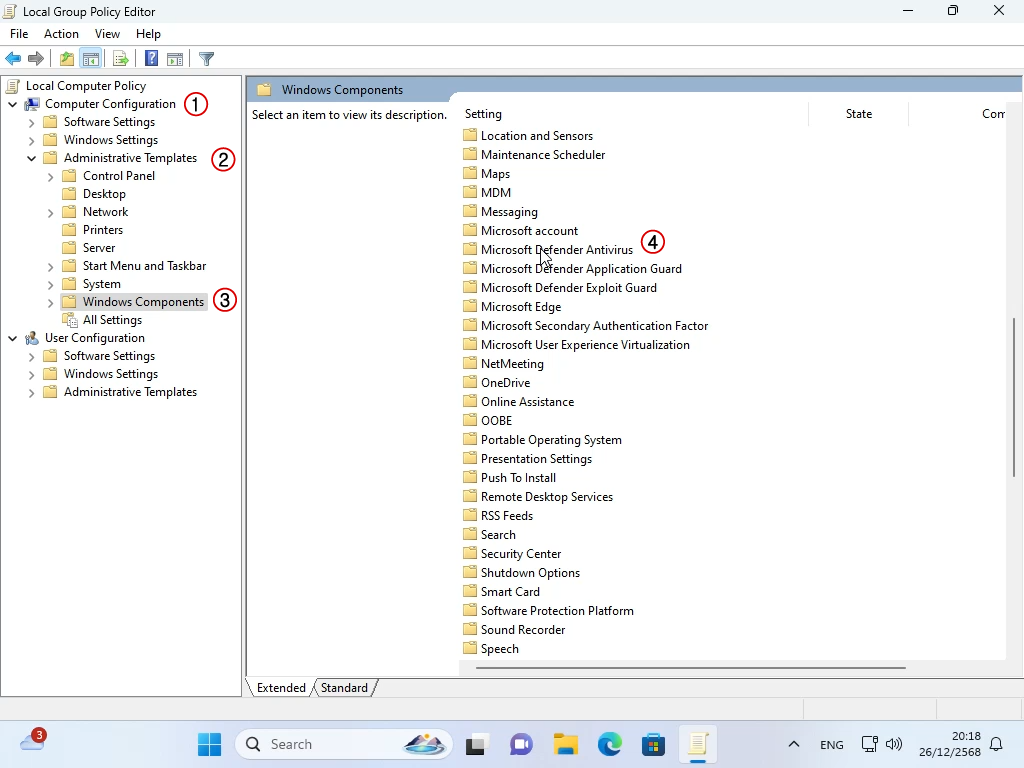Screen dimensions: 1024x768
Task: Click the horizontal scrollbar in settings list
Action: tap(690, 667)
